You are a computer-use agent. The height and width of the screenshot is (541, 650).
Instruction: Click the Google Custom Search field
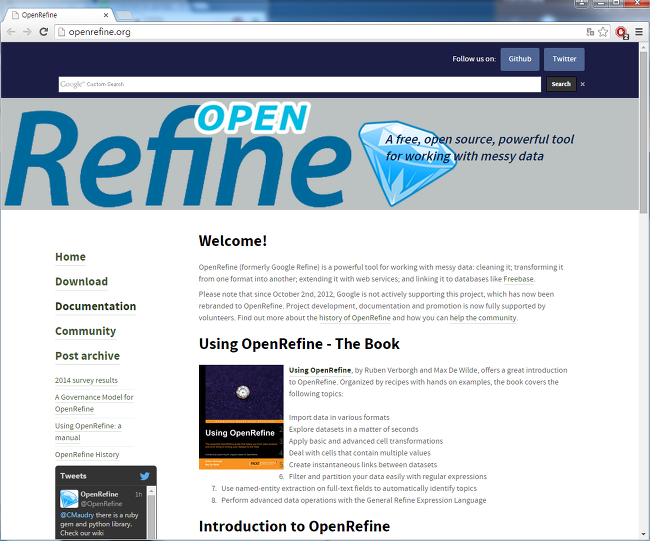(x=300, y=84)
